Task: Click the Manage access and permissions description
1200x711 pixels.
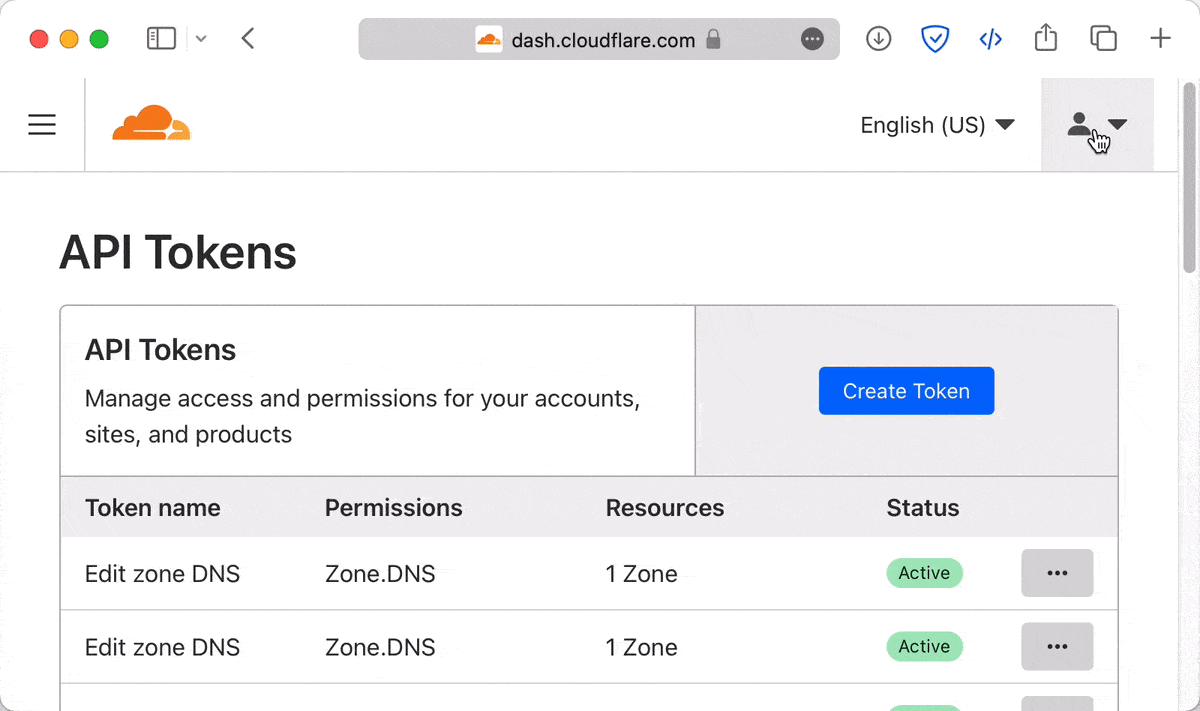Action: point(362,417)
